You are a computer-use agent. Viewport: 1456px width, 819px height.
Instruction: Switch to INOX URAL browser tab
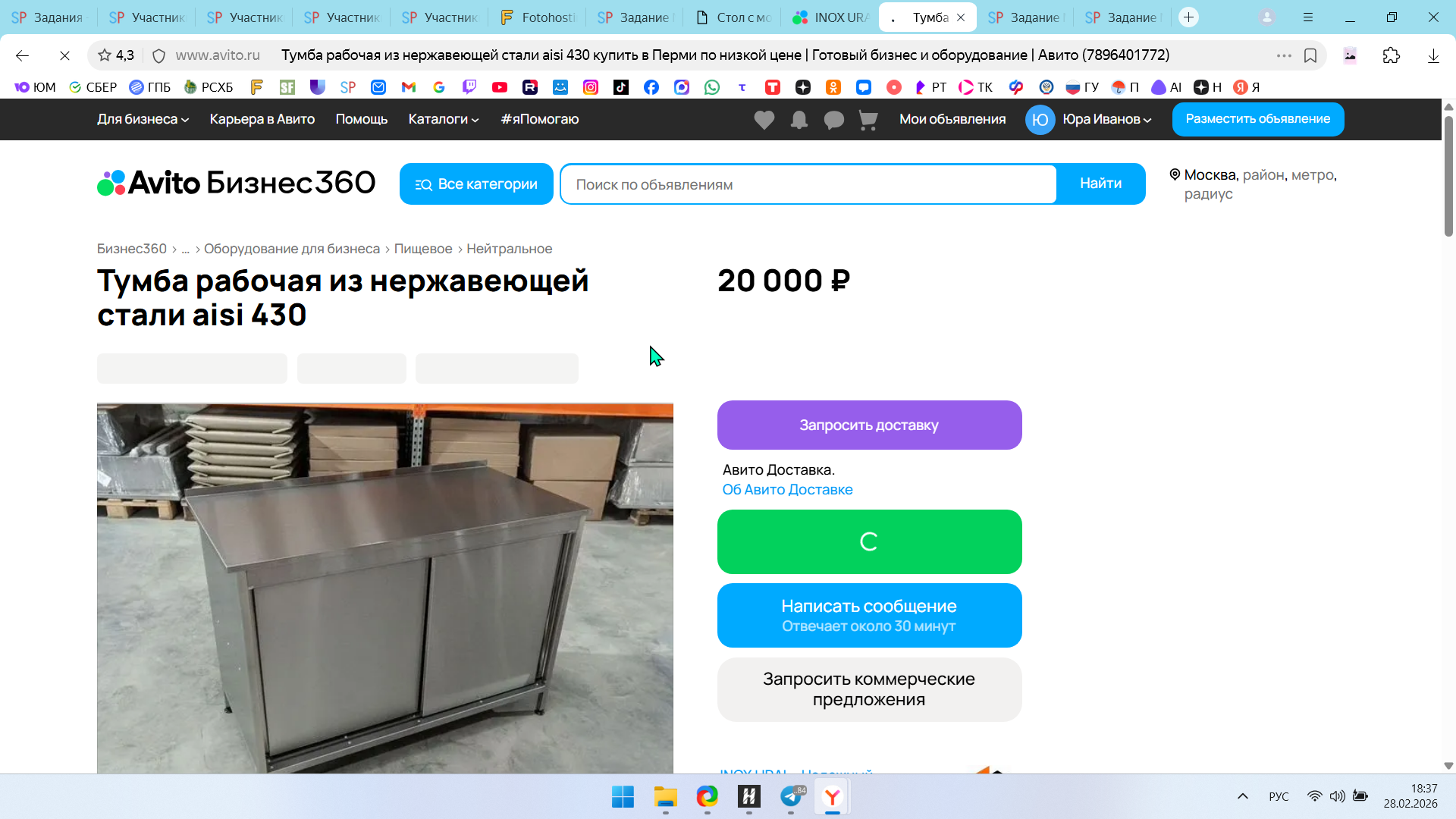pos(830,17)
